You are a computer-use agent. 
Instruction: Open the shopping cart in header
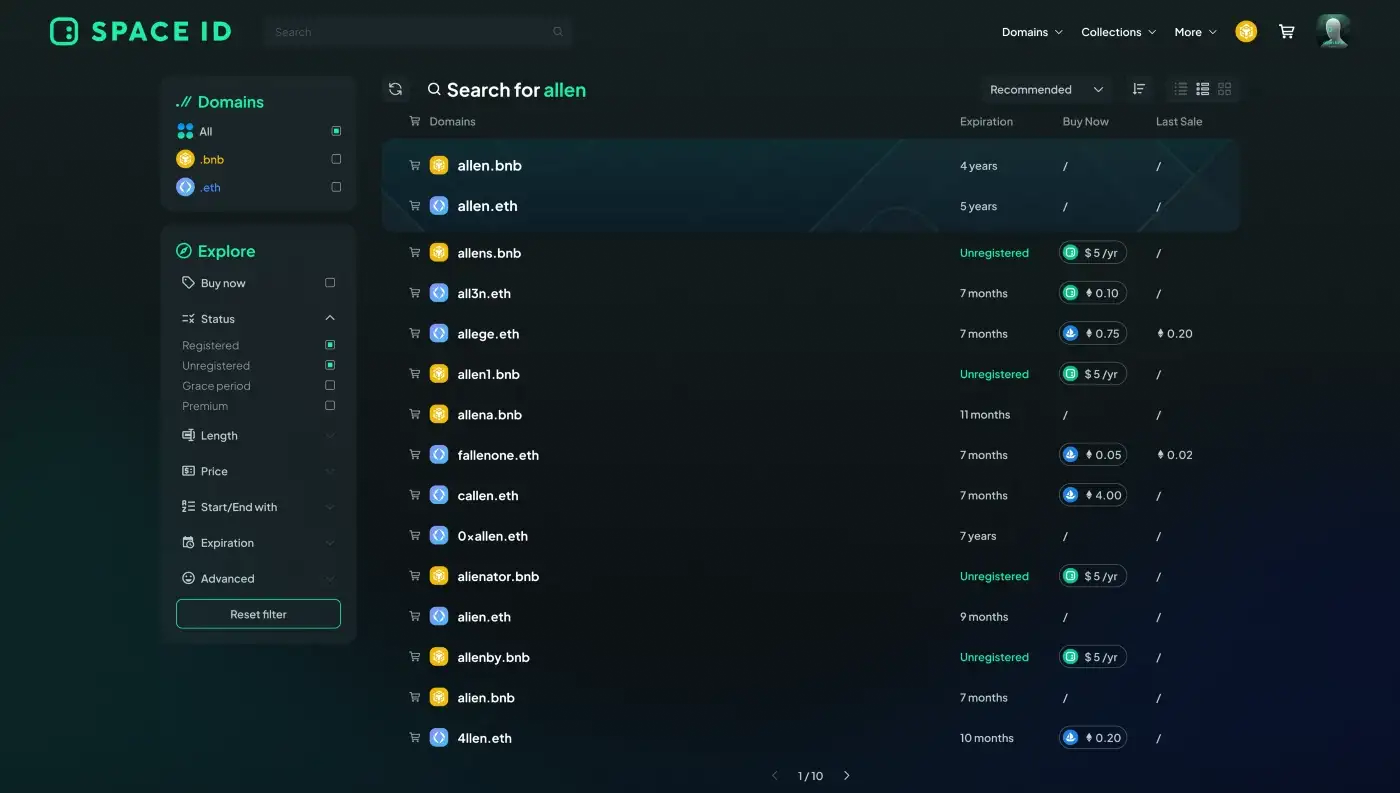click(x=1287, y=32)
